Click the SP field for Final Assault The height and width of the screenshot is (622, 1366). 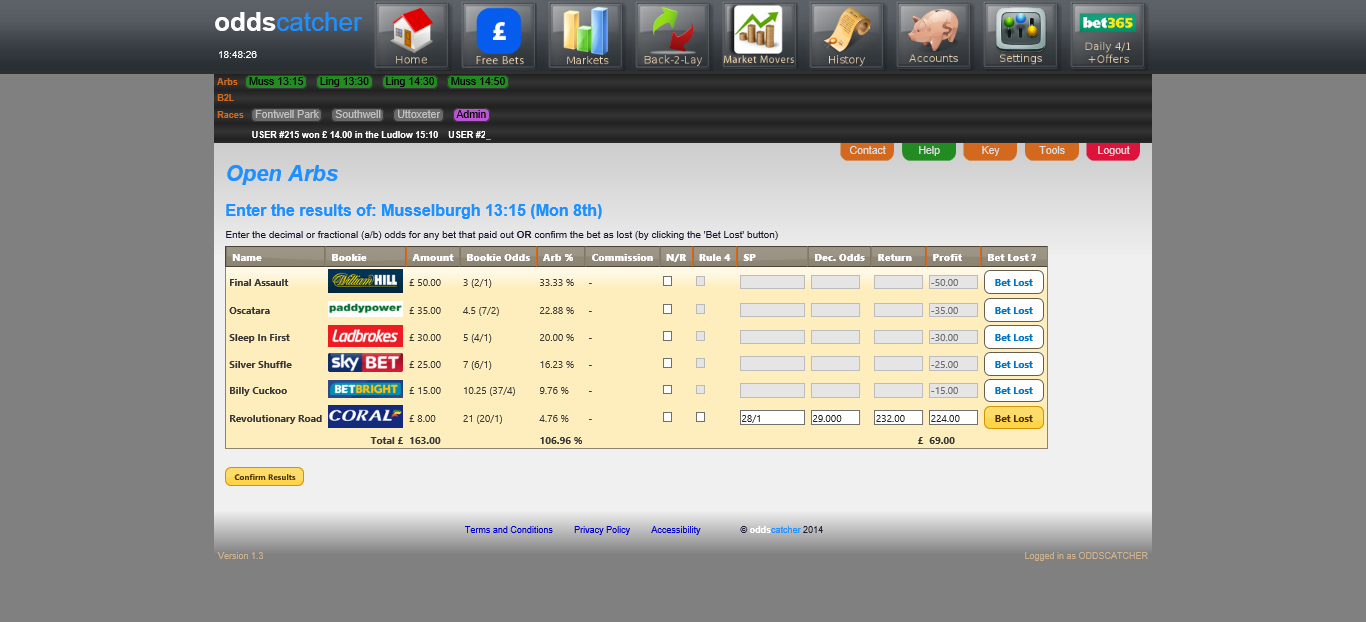click(772, 282)
